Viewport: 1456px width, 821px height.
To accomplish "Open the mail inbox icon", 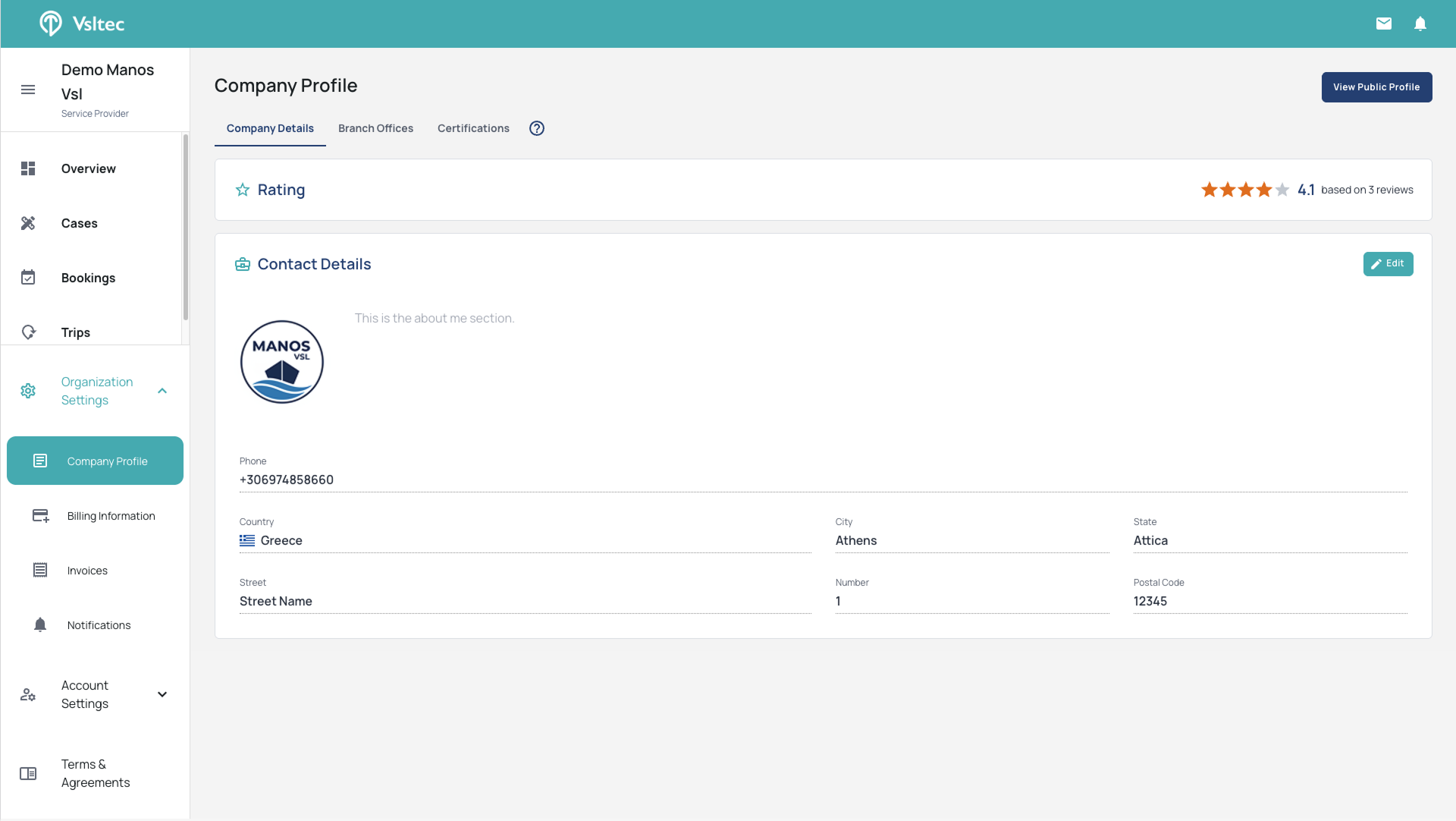I will pos(1384,24).
